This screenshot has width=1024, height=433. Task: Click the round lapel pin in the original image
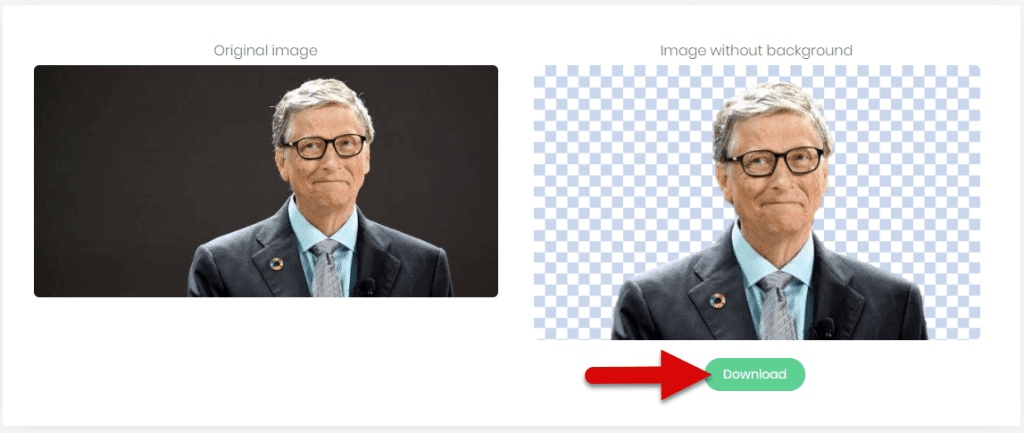pyautogui.click(x=276, y=263)
